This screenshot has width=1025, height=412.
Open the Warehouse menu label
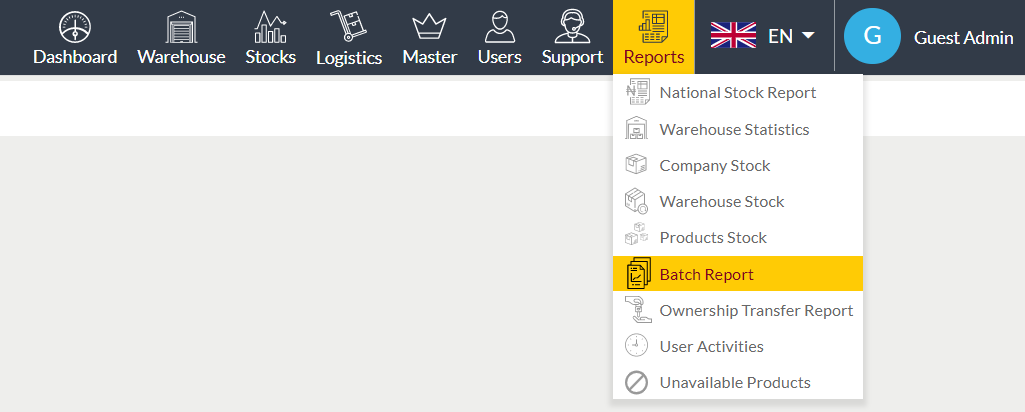click(181, 57)
